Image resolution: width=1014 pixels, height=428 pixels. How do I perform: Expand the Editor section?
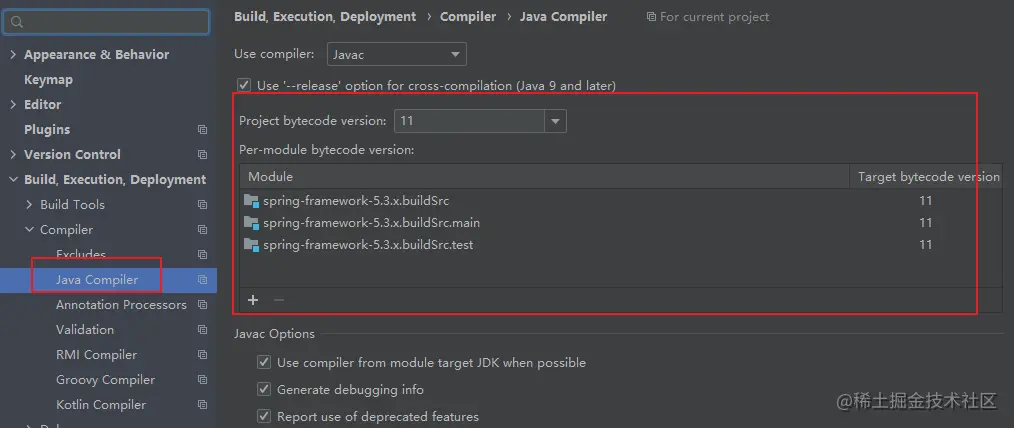13,105
